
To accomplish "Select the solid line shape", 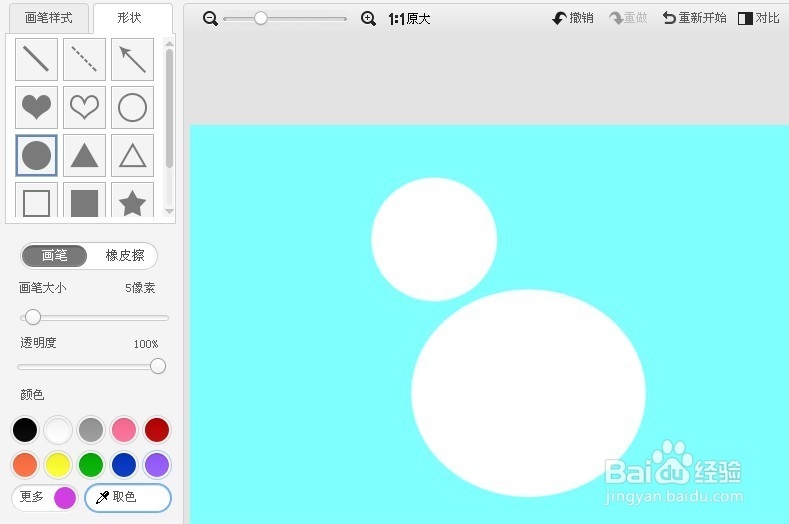I will click(36, 59).
